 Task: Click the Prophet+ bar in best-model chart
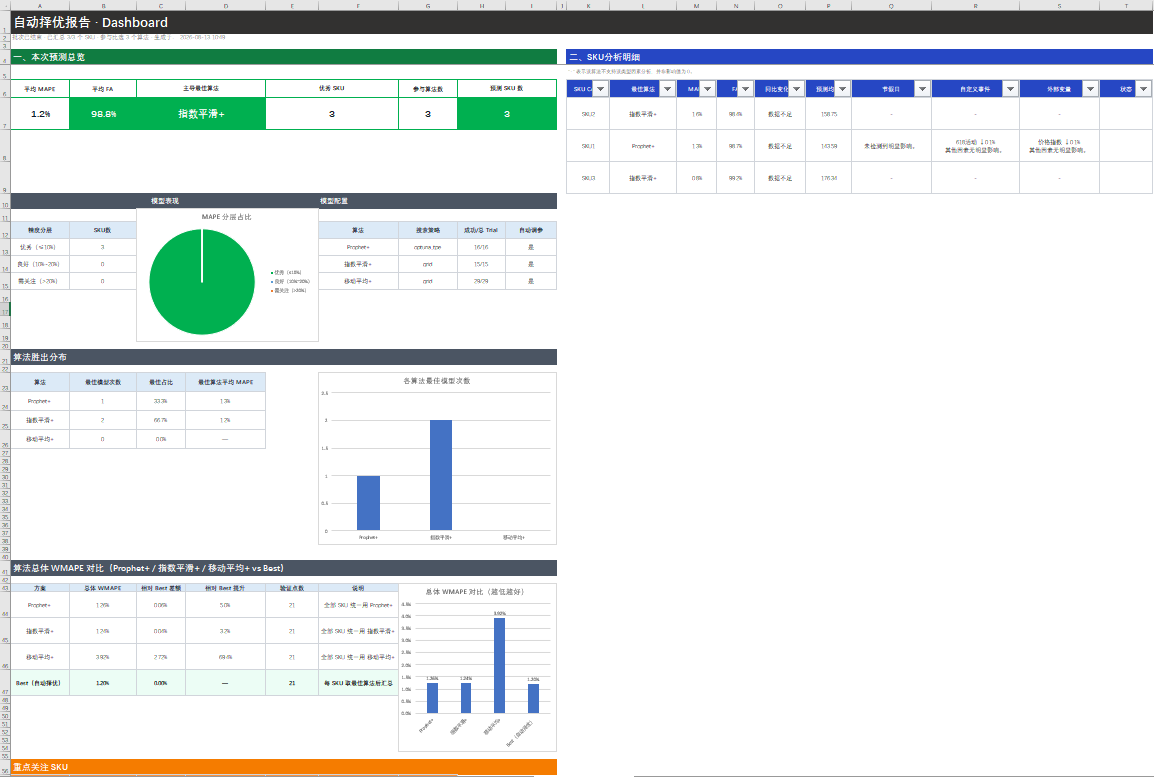(368, 503)
